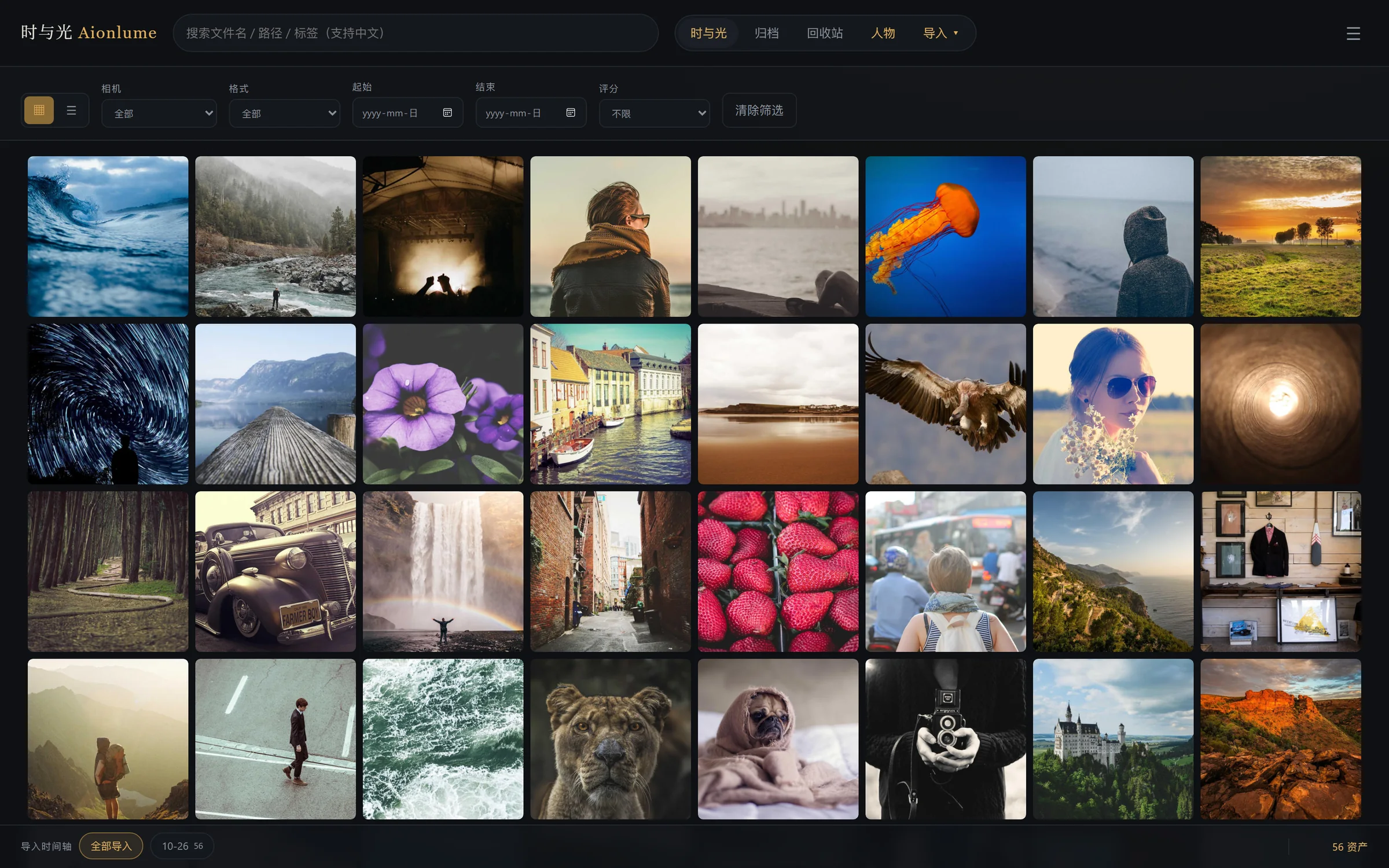Expand the 格式 filter dropdown
This screenshot has height=868, width=1389.
pyautogui.click(x=284, y=113)
